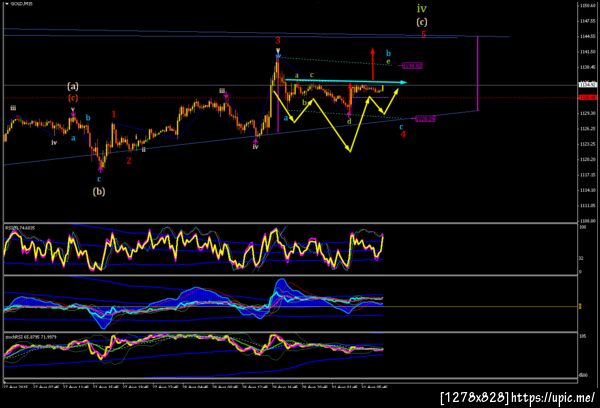Click the white arrow marker below red 3
This screenshot has height=408, width=600.
point(278,51)
